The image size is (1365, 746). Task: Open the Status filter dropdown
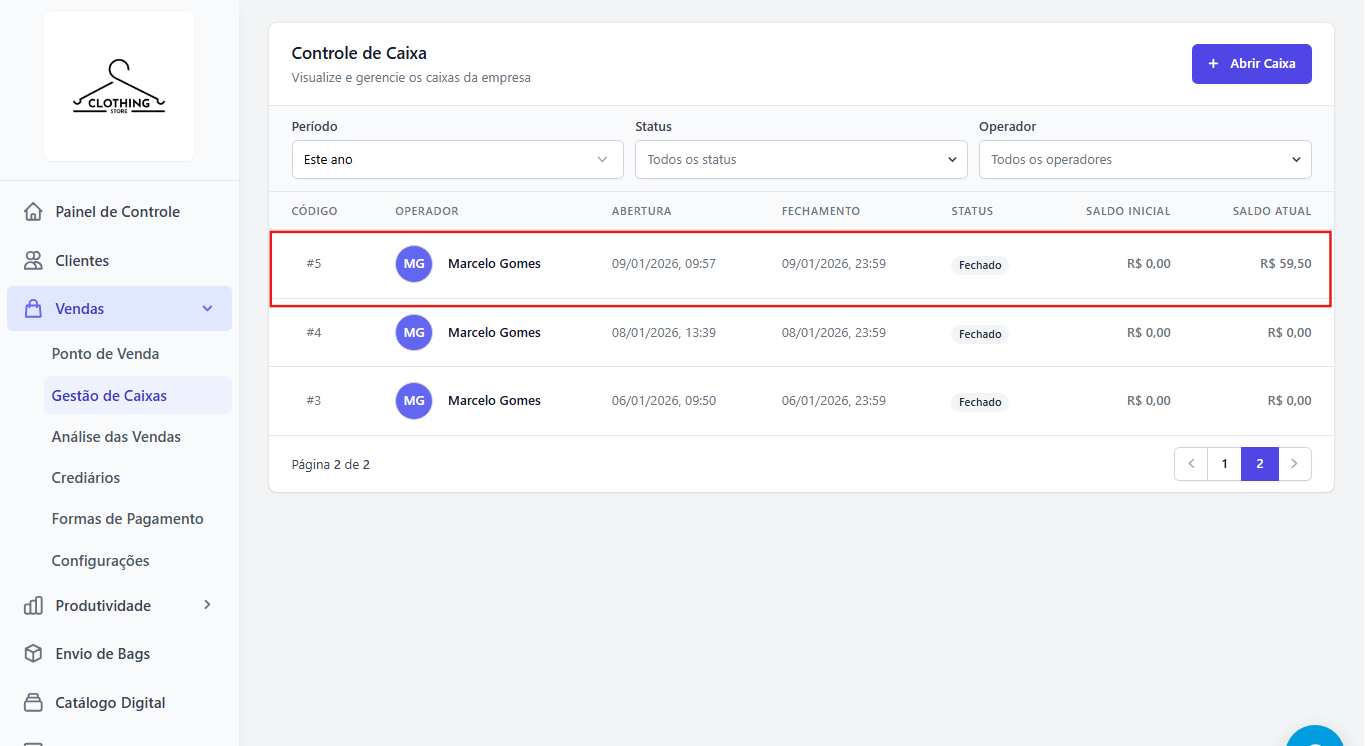(x=801, y=160)
